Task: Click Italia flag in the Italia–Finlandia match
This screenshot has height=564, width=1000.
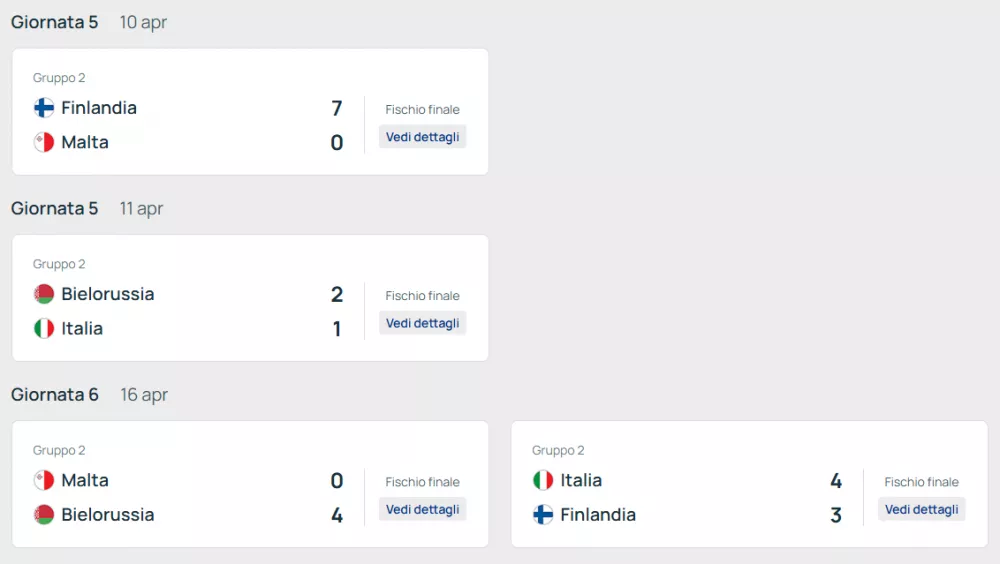Action: [543, 480]
